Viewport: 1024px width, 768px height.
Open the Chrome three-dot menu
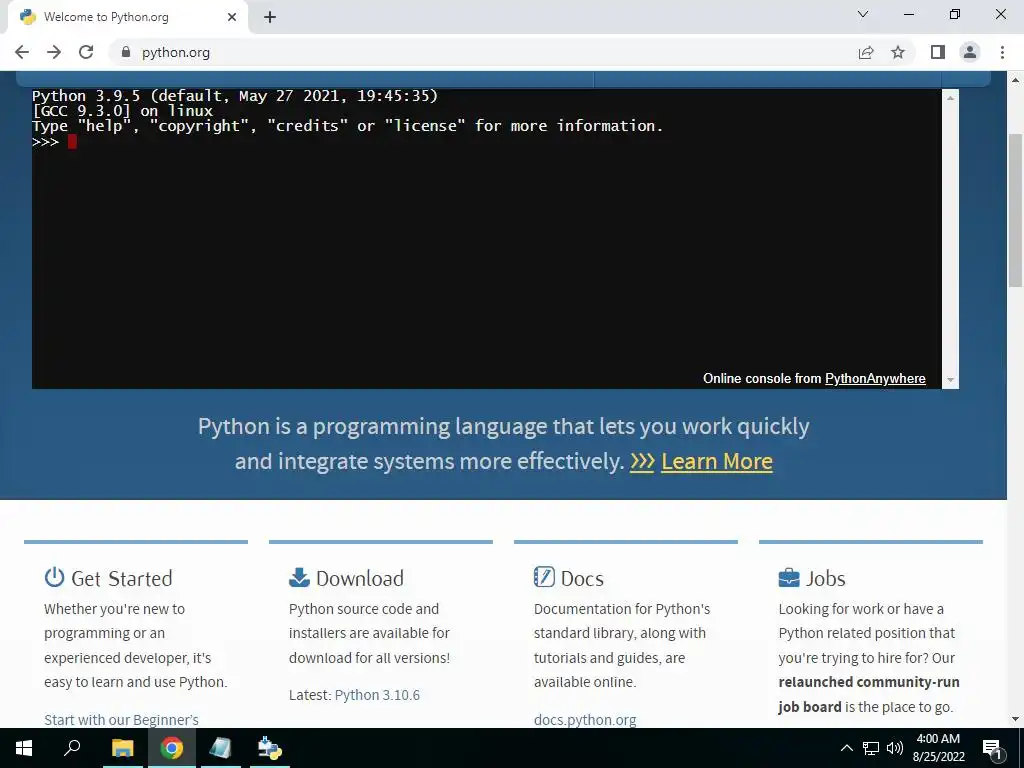click(x=1002, y=52)
